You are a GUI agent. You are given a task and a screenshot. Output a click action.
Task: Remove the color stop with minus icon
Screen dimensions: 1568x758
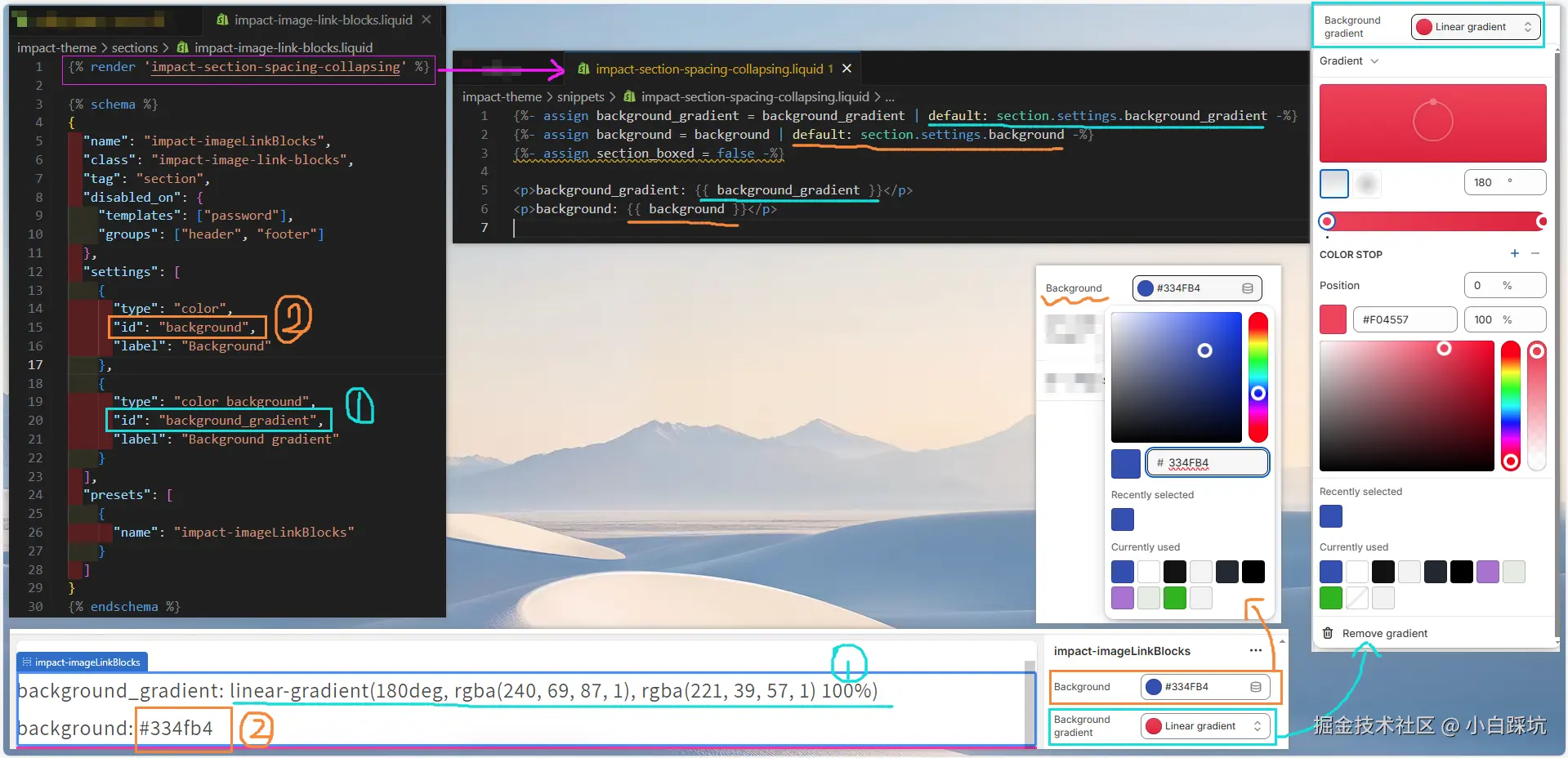[1535, 254]
